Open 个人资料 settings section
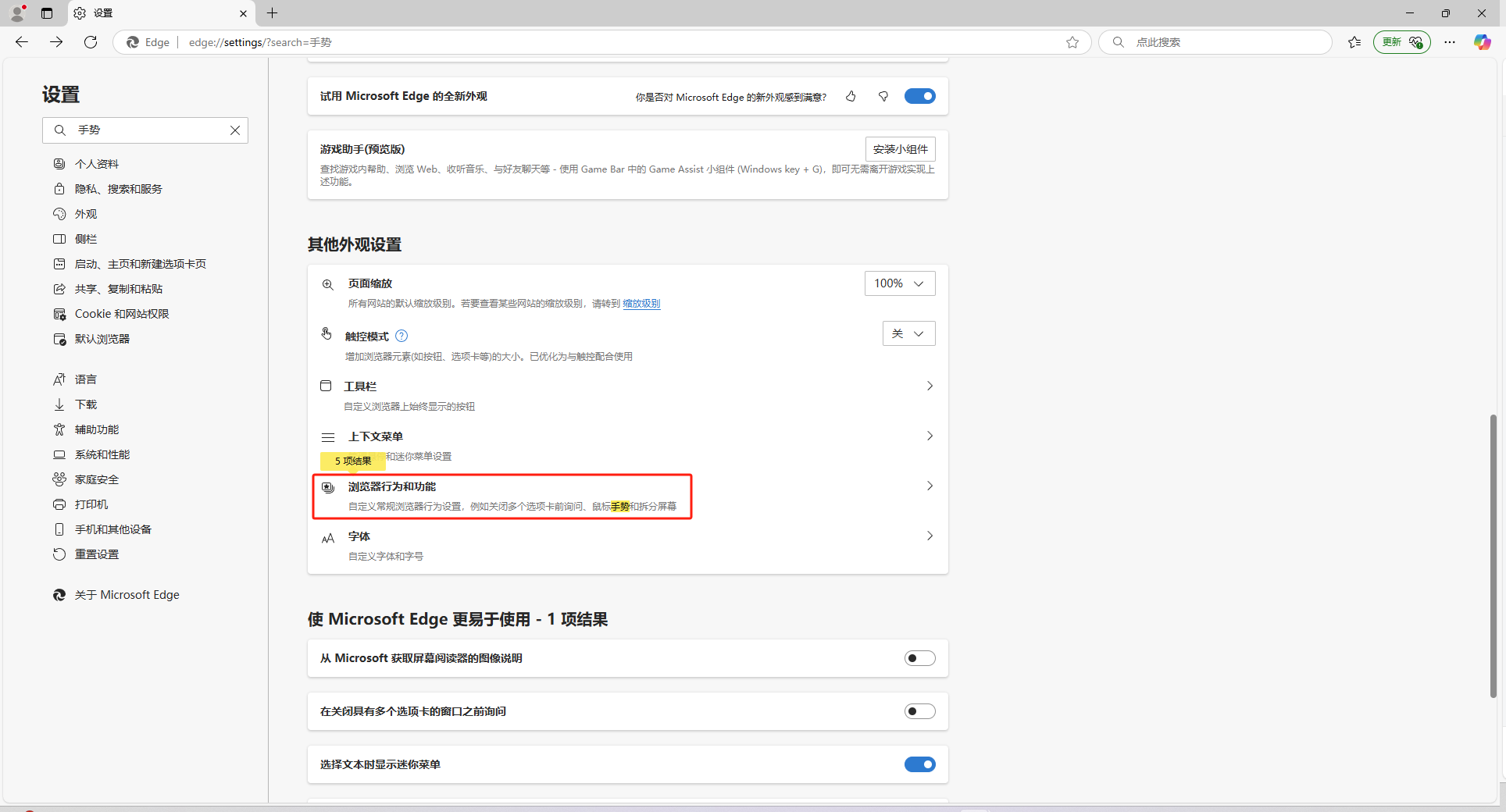This screenshot has width=1506, height=812. (x=97, y=164)
